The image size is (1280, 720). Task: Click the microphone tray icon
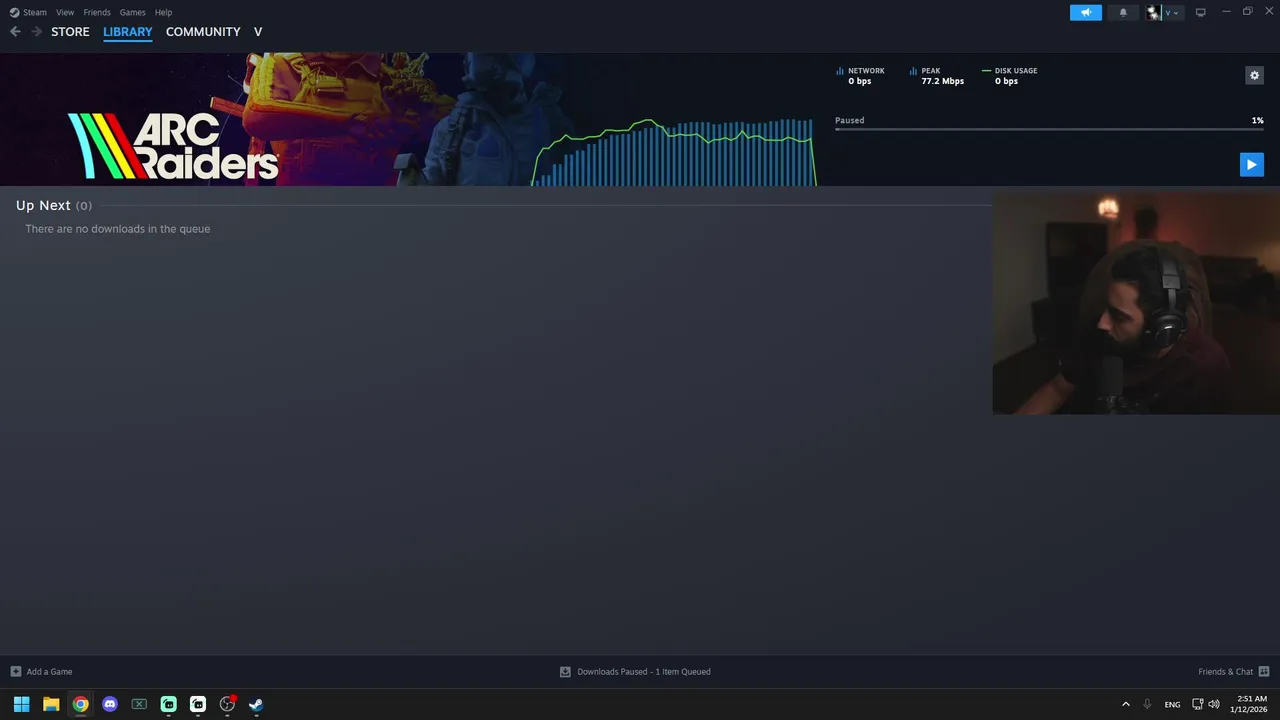(1147, 704)
